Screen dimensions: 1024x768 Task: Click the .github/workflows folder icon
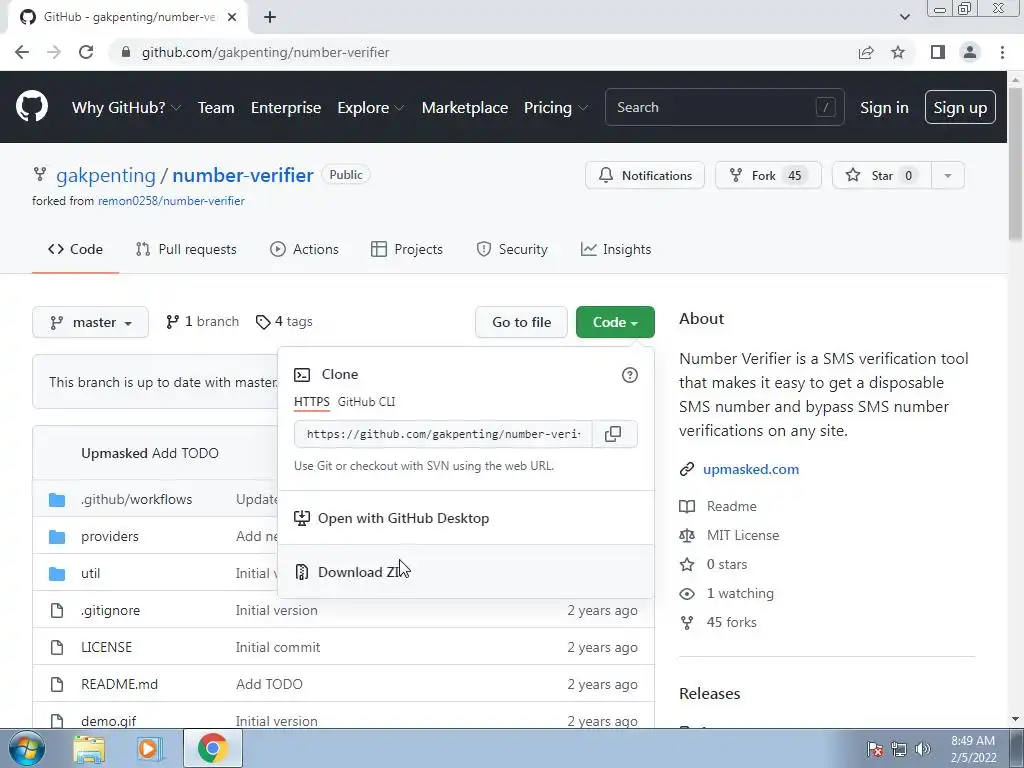click(x=57, y=500)
